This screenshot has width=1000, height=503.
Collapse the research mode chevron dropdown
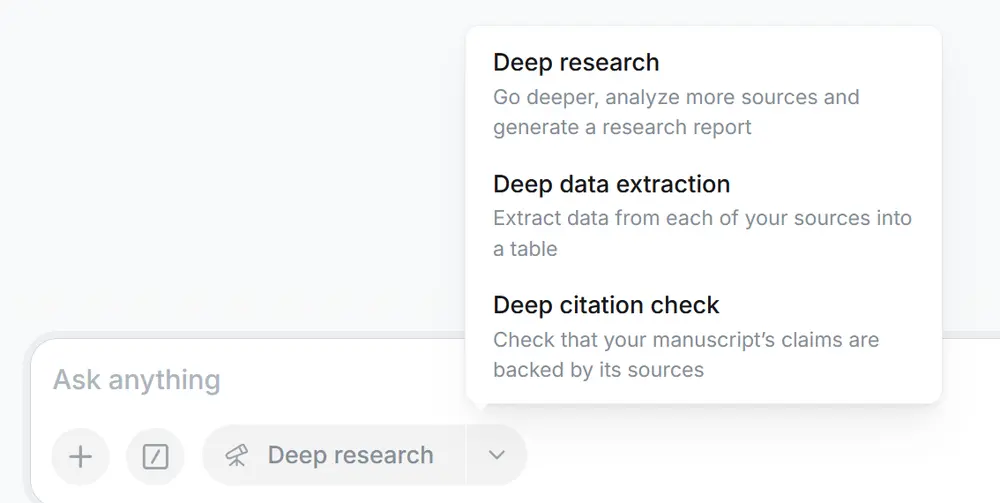(497, 455)
